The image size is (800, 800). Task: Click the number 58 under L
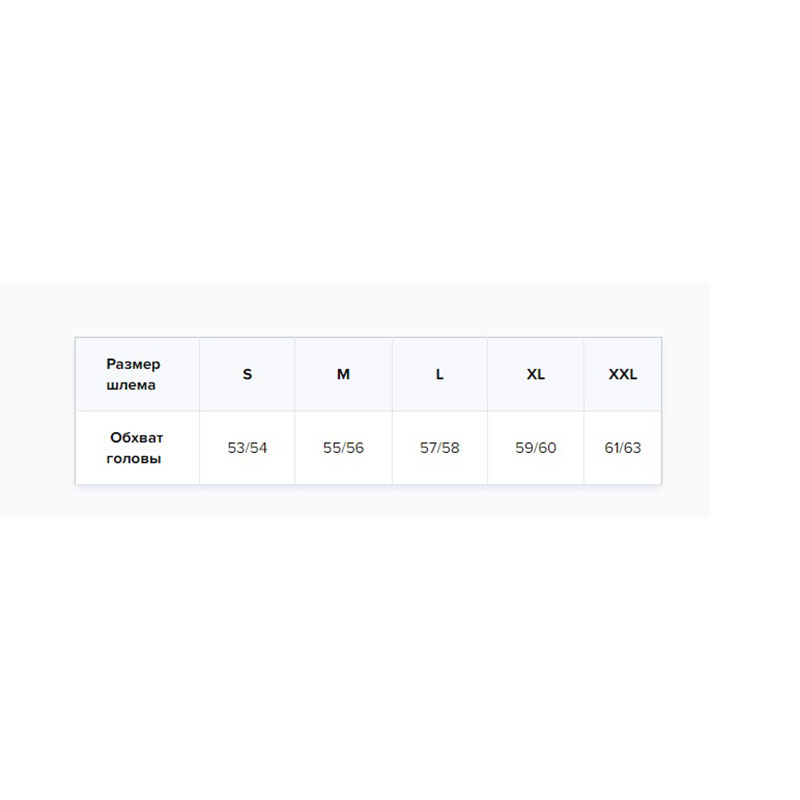pyautogui.click(x=451, y=448)
